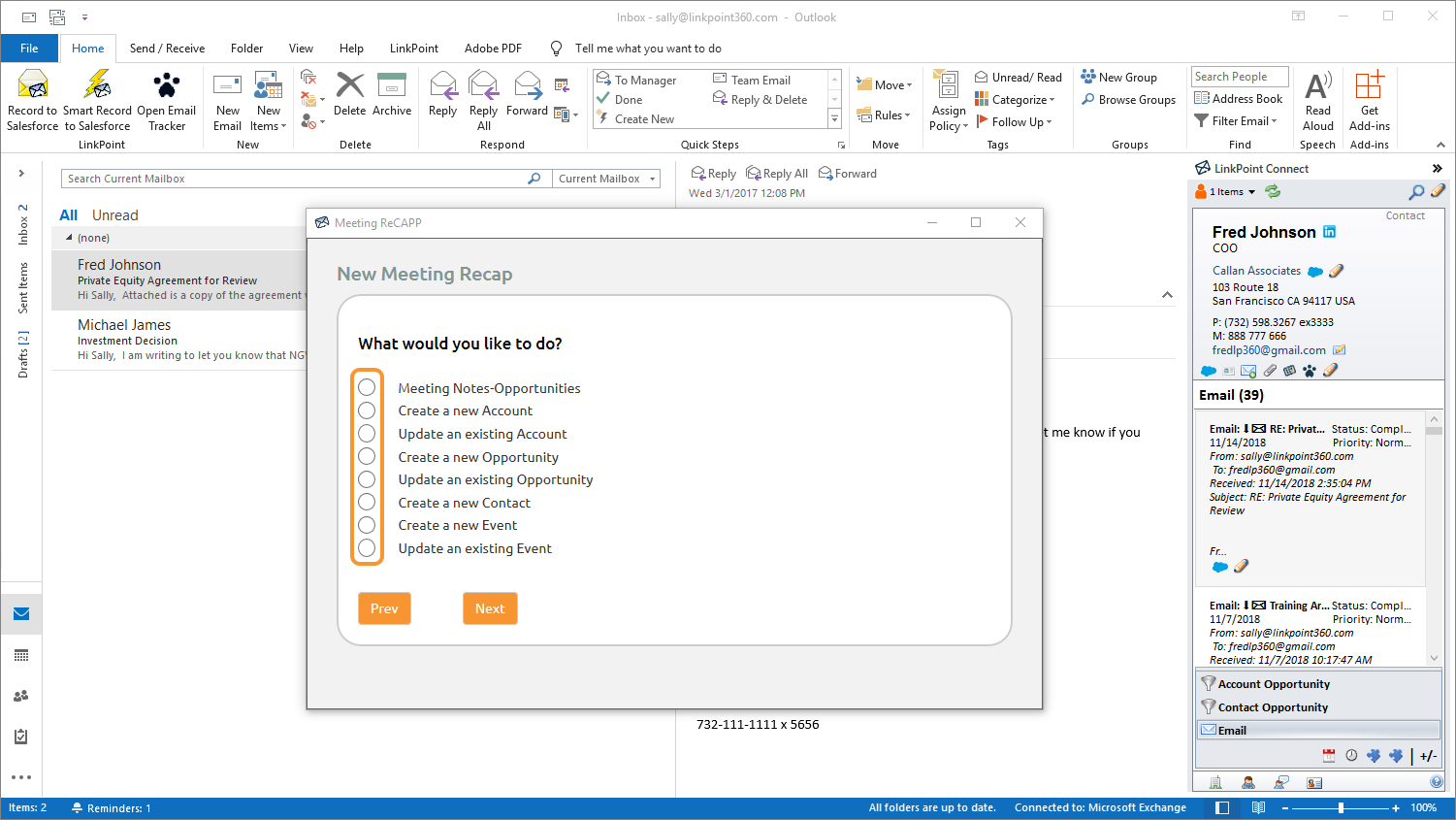
Task: Open Tasks navigation icon
Action: (21, 737)
